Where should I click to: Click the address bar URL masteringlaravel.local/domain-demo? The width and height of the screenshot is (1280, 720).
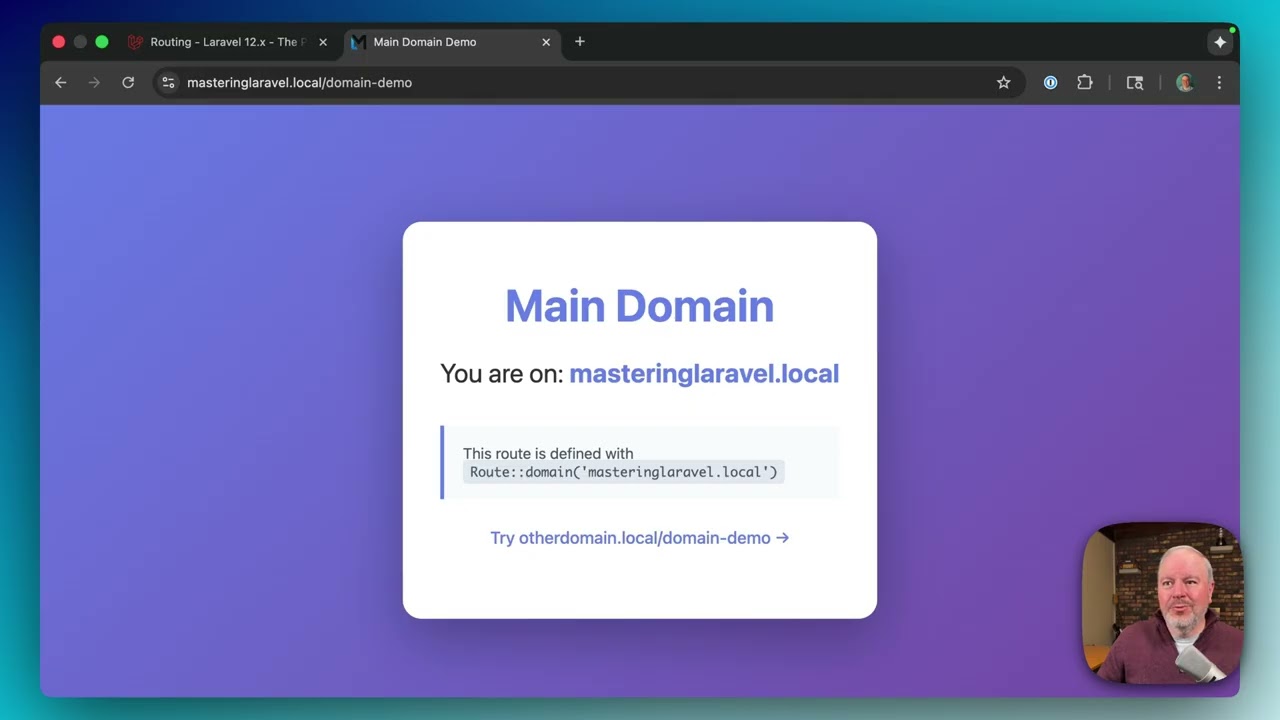[x=299, y=83]
